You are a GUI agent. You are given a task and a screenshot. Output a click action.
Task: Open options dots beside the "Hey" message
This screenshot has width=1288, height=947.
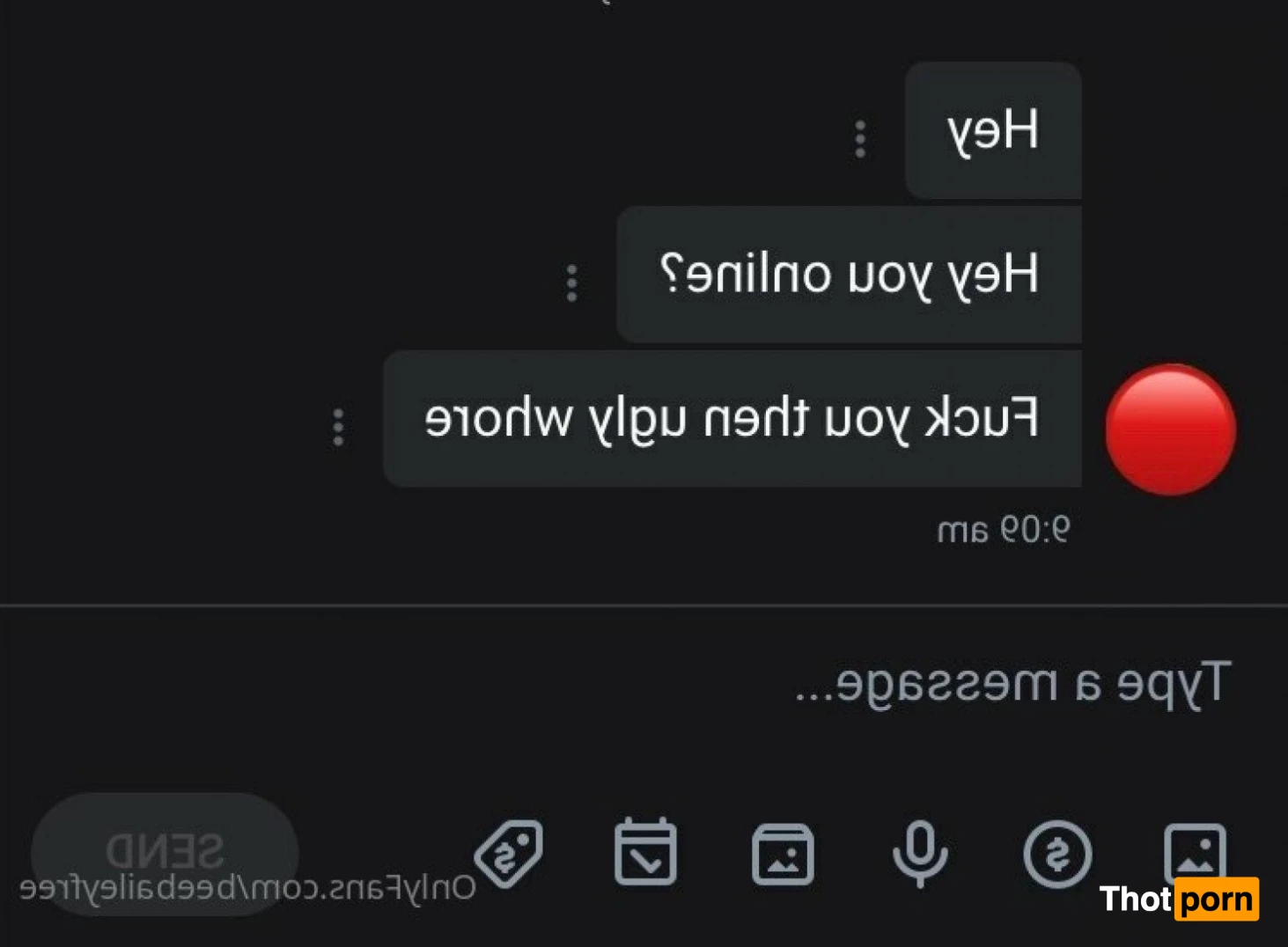tap(860, 139)
